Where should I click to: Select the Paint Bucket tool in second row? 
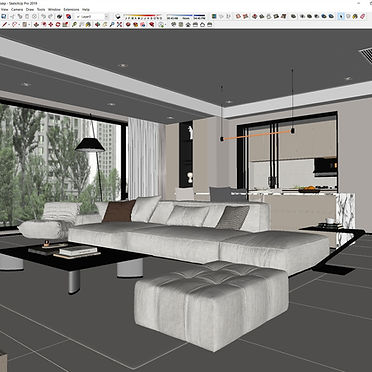(88, 24)
